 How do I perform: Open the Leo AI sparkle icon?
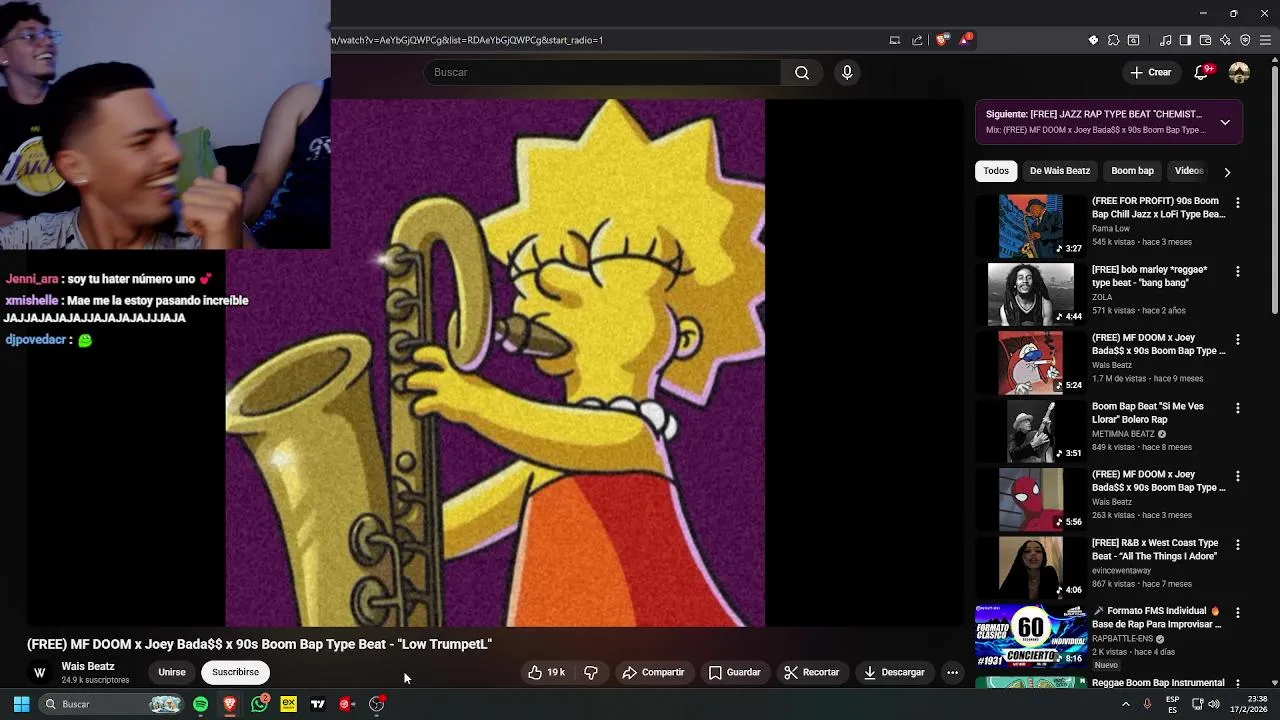tap(1225, 40)
